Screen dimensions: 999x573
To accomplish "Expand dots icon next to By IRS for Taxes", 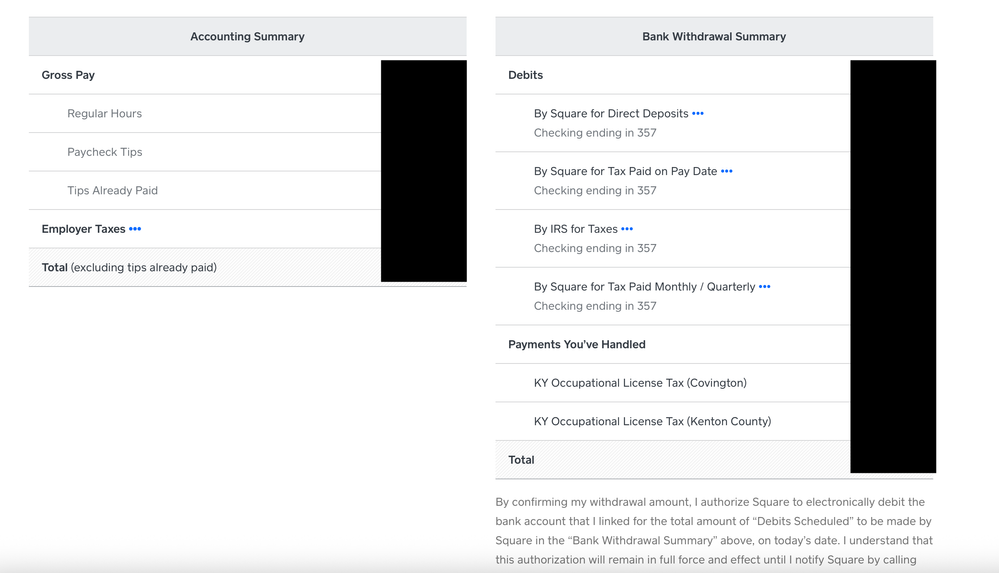I will coord(627,229).
